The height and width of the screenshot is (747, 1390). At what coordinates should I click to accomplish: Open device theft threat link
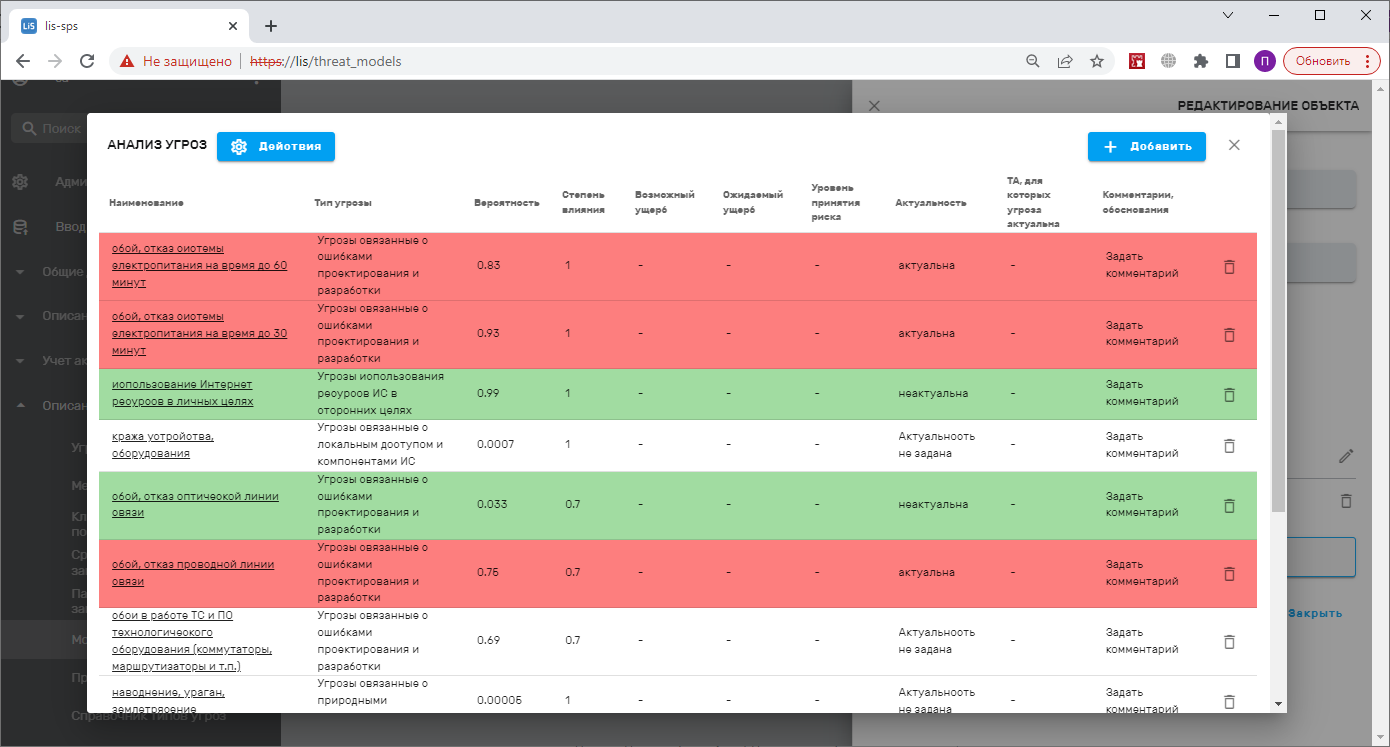(163, 445)
